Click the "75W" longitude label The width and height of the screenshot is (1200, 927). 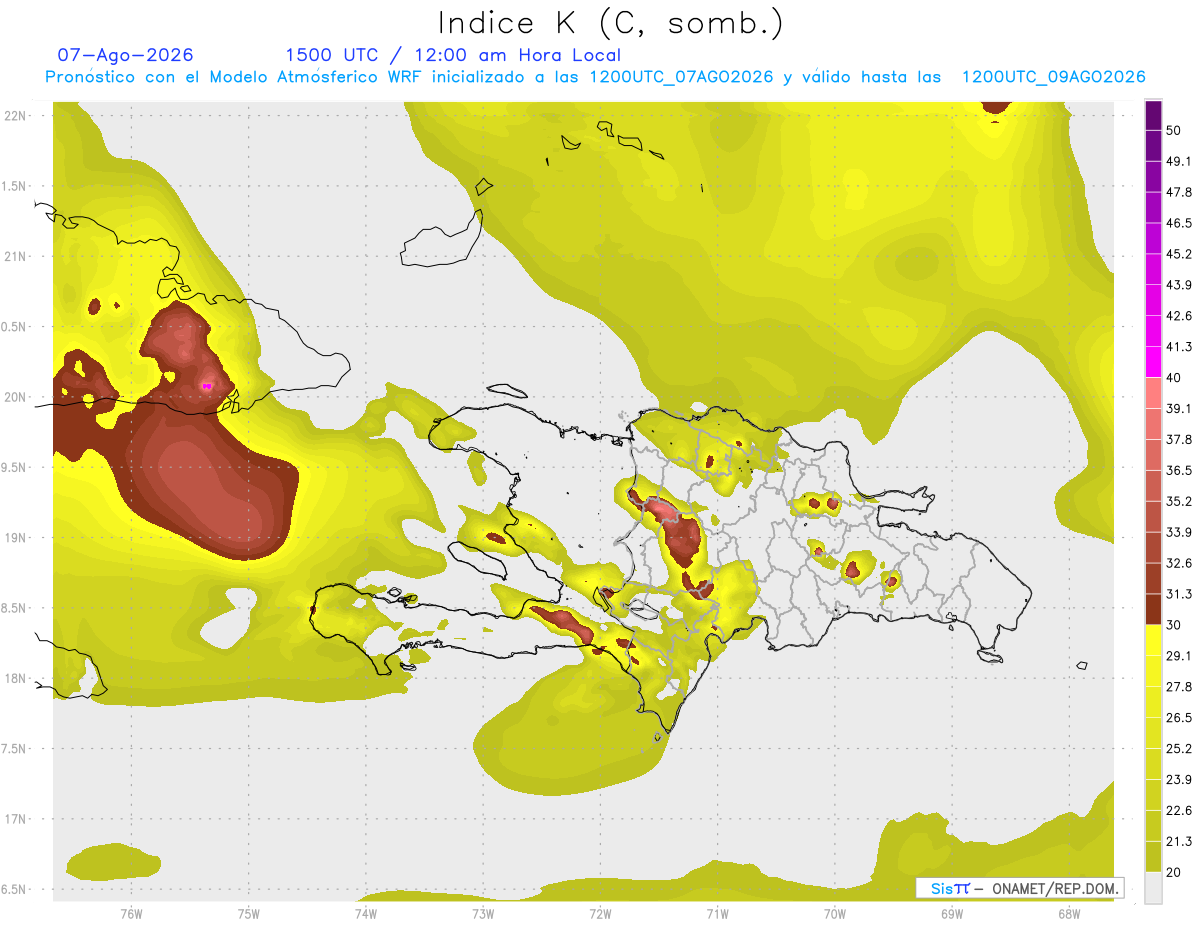(x=249, y=914)
